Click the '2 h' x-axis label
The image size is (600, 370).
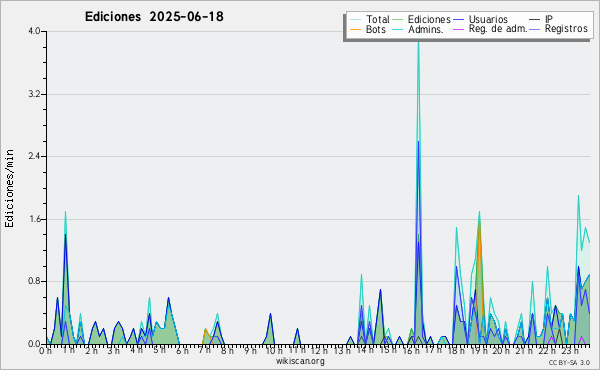91,351
